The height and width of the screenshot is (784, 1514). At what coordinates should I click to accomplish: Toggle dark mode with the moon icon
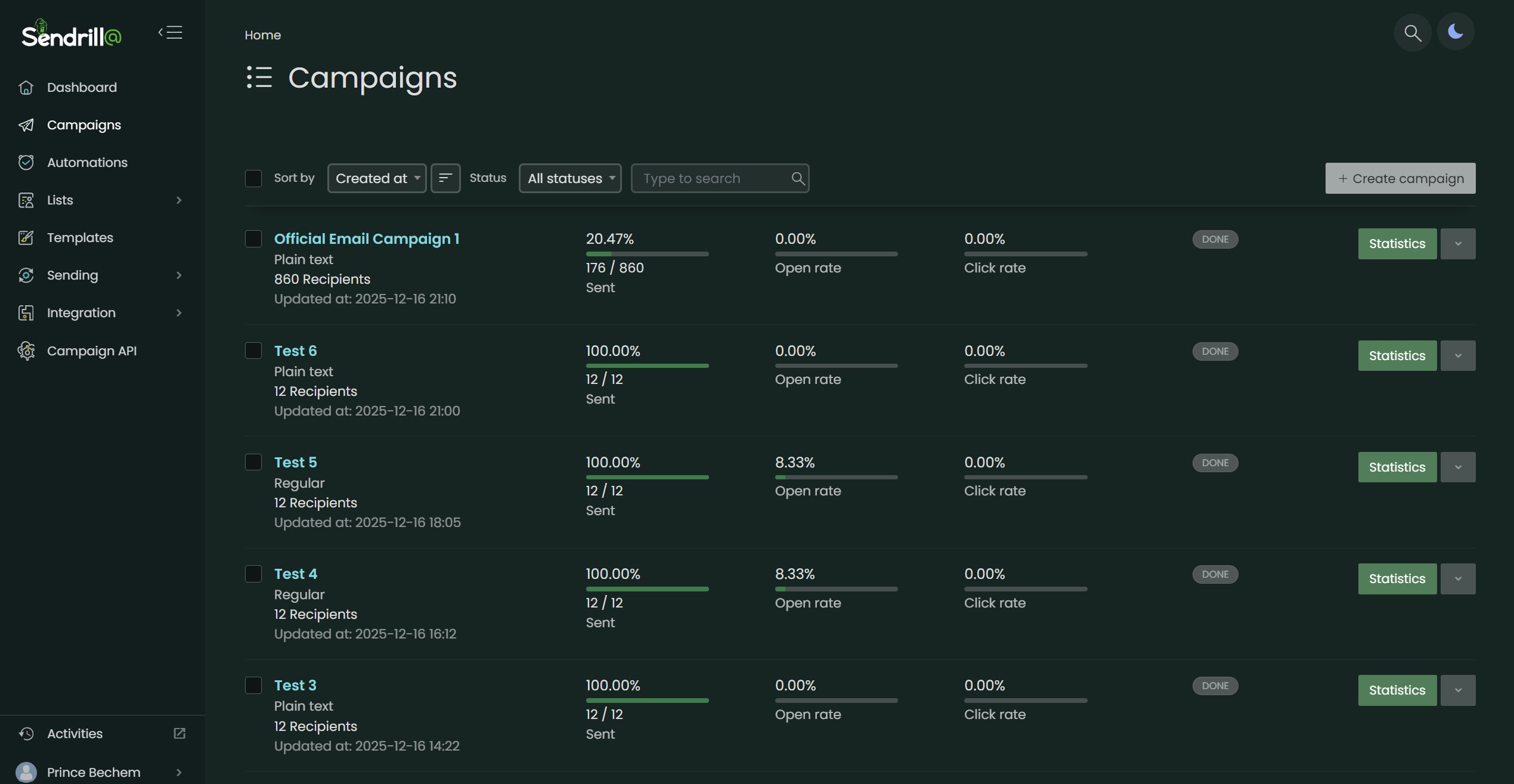1455,32
